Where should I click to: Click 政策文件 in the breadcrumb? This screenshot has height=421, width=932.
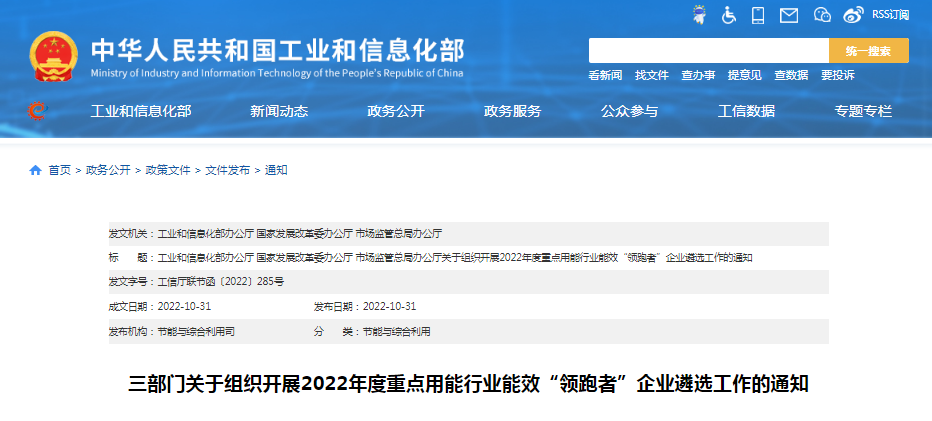167,170
